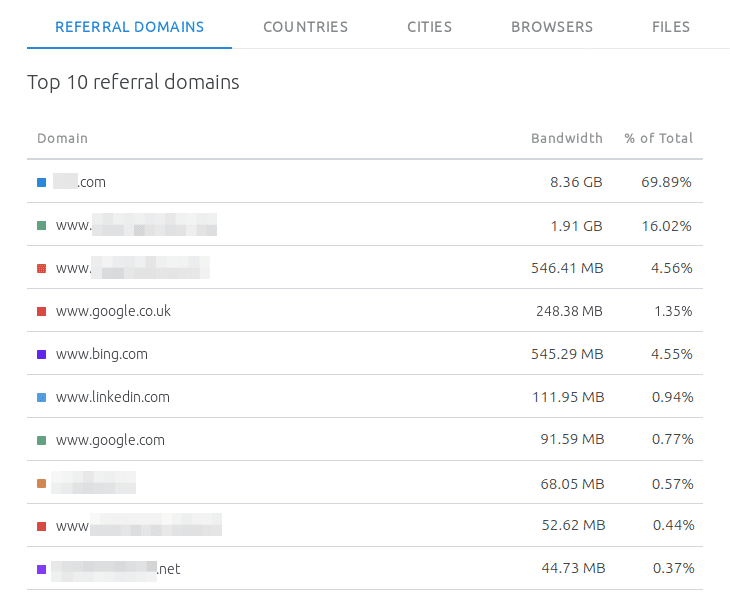
Task: Click the blue swatch next to www.linkedin.com
Action: (41, 397)
